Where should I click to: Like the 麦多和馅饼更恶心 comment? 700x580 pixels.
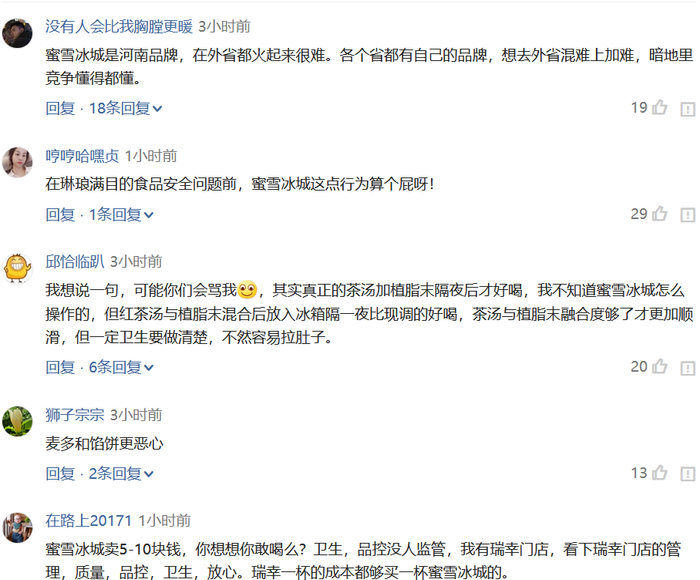pos(659,472)
